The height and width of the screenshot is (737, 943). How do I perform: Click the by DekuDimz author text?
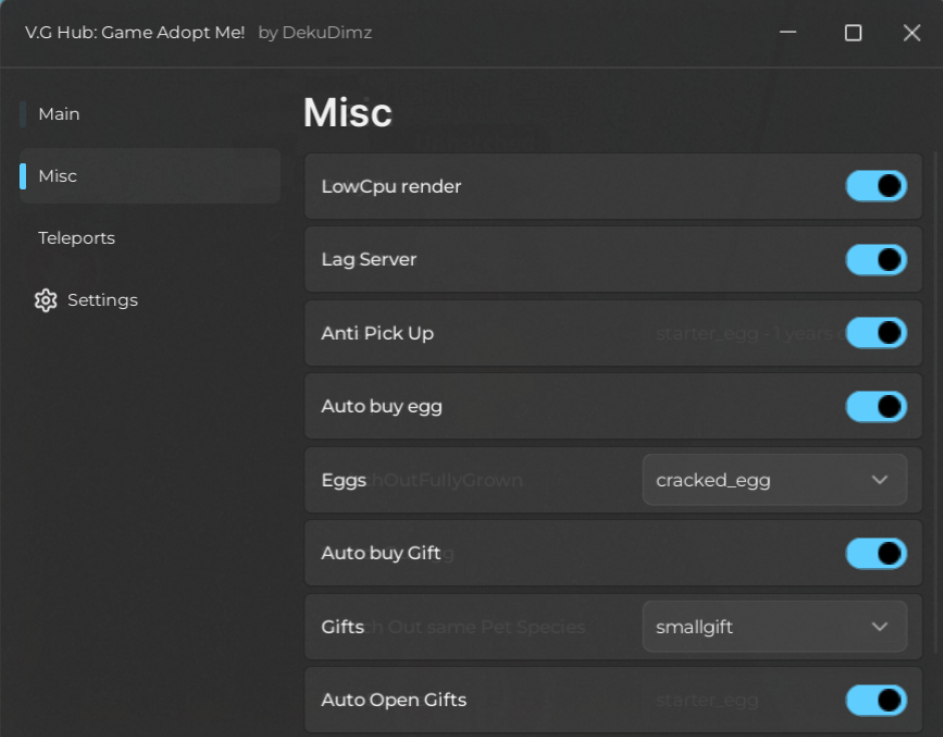coord(315,32)
